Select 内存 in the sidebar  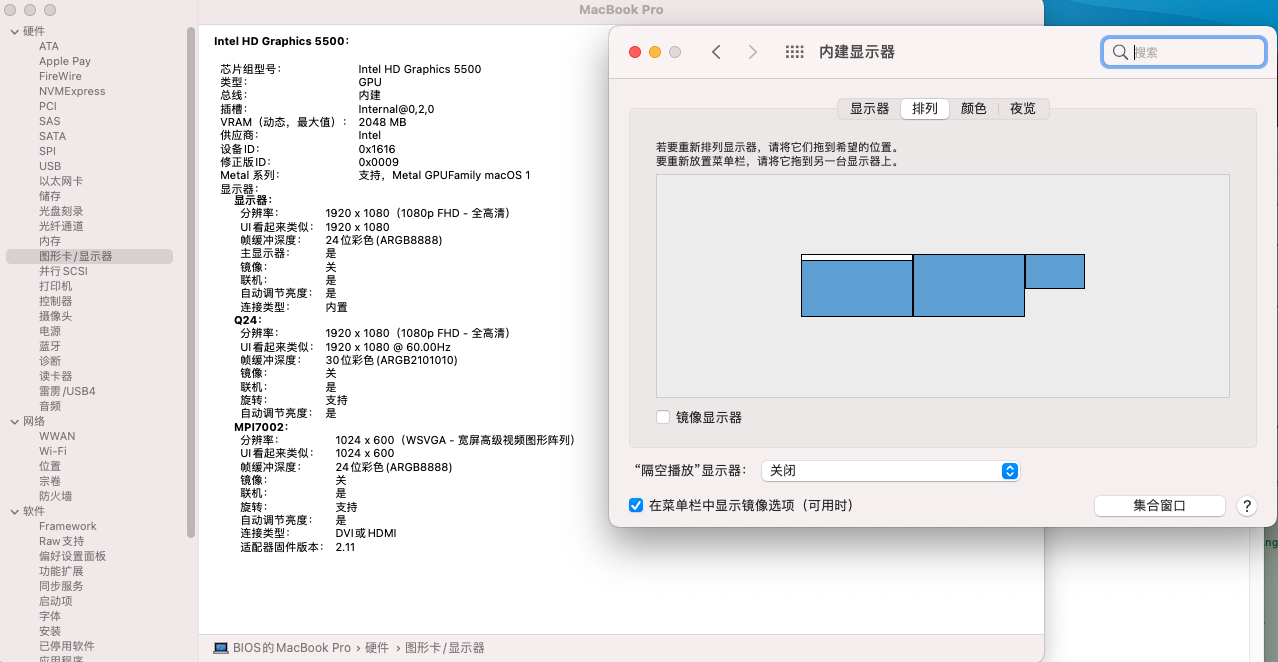click(x=50, y=241)
